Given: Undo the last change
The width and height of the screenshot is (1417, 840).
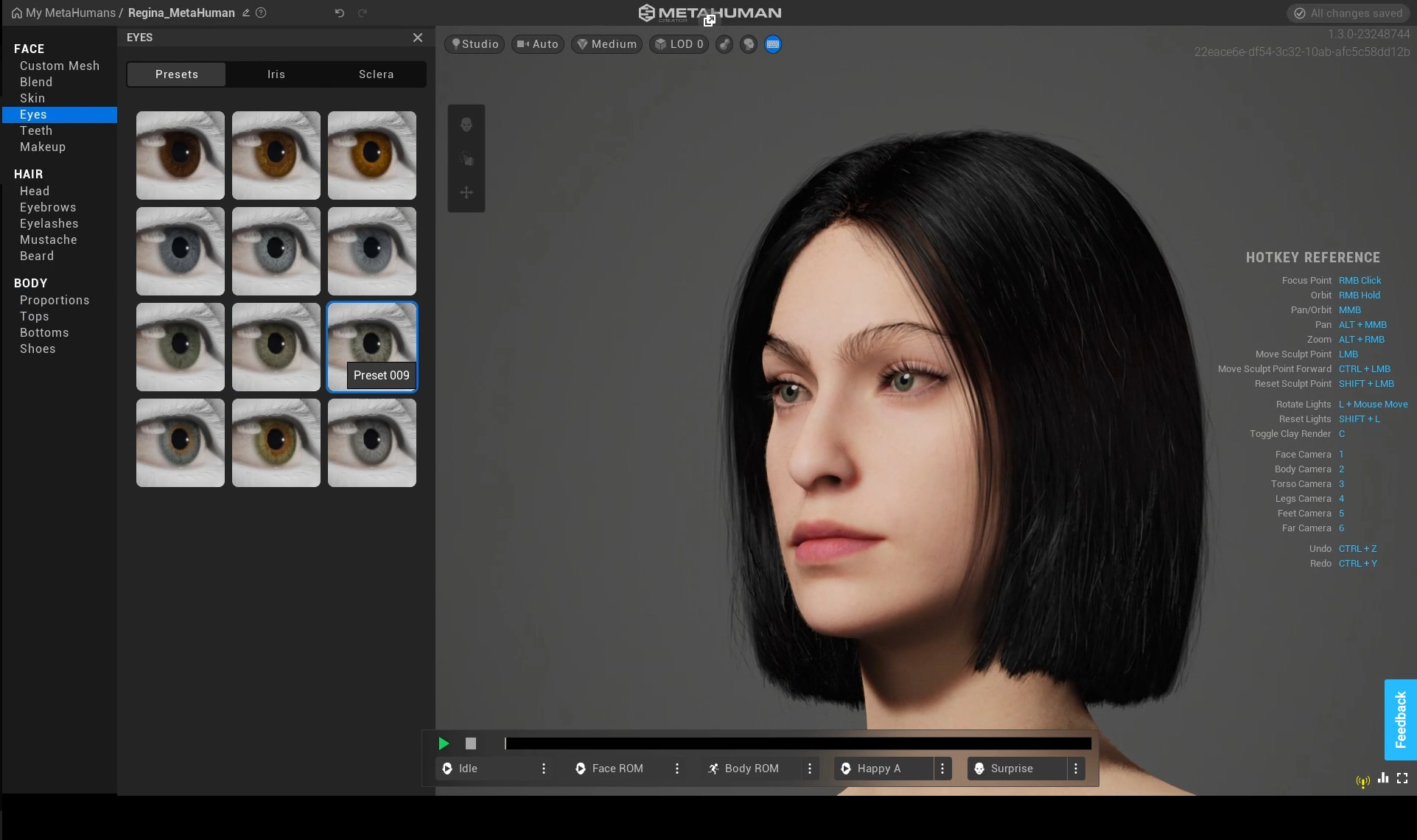Looking at the screenshot, I should pyautogui.click(x=339, y=13).
